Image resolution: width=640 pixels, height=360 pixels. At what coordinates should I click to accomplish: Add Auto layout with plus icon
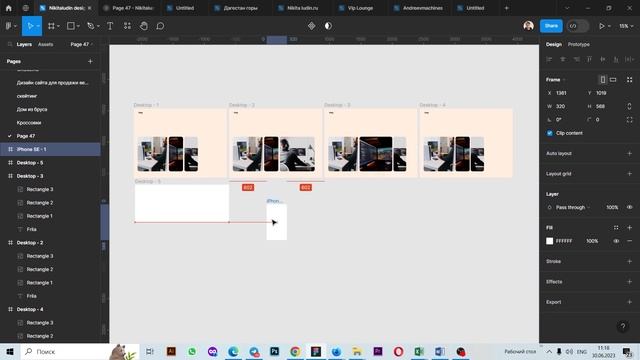click(629, 153)
